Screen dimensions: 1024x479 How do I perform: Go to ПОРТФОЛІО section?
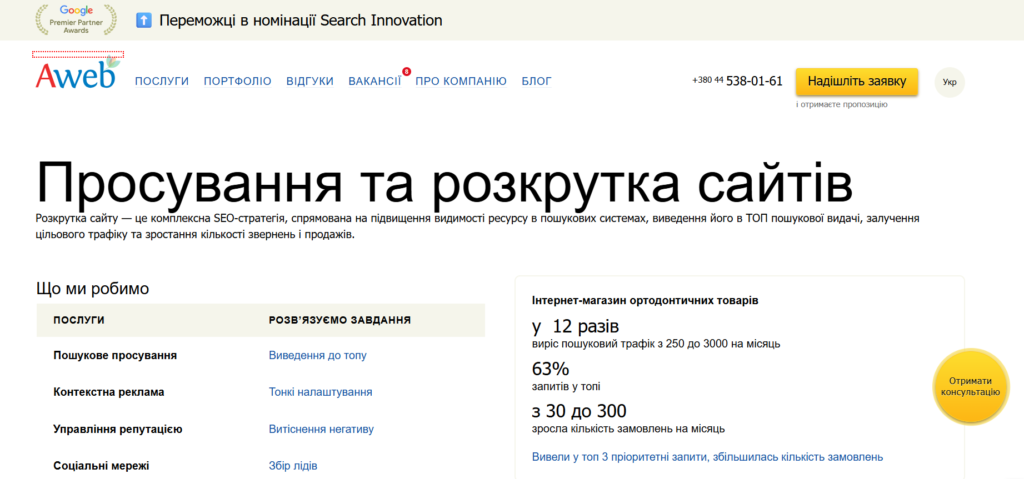coord(238,81)
